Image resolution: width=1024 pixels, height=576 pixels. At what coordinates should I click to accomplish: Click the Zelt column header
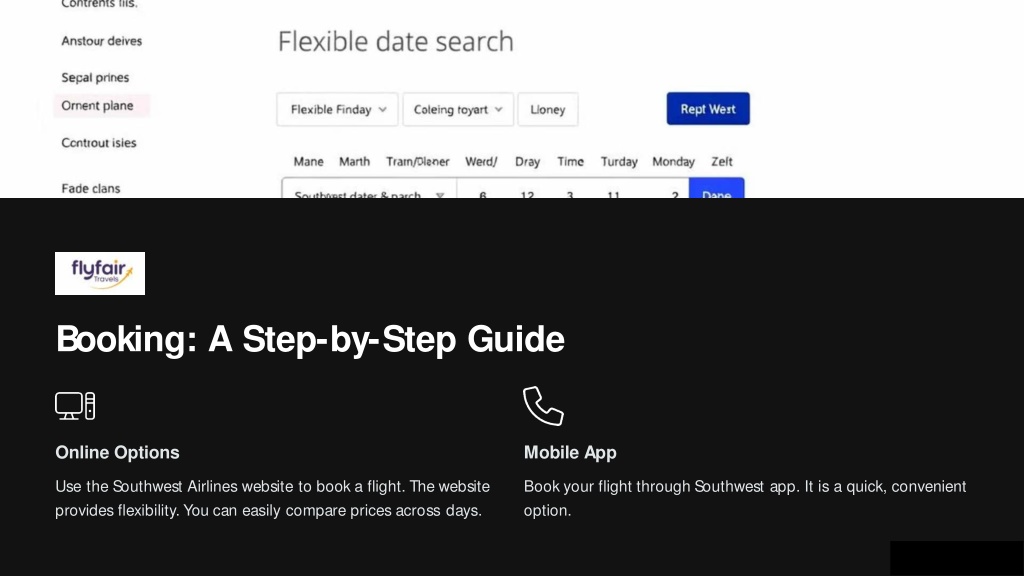[x=722, y=161]
